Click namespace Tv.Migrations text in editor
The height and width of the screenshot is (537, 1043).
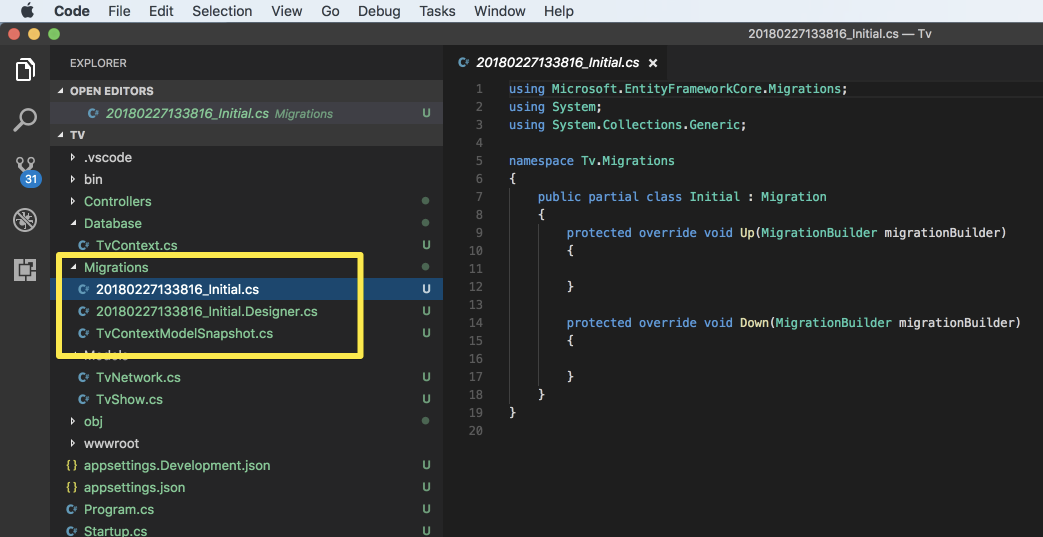[591, 161]
